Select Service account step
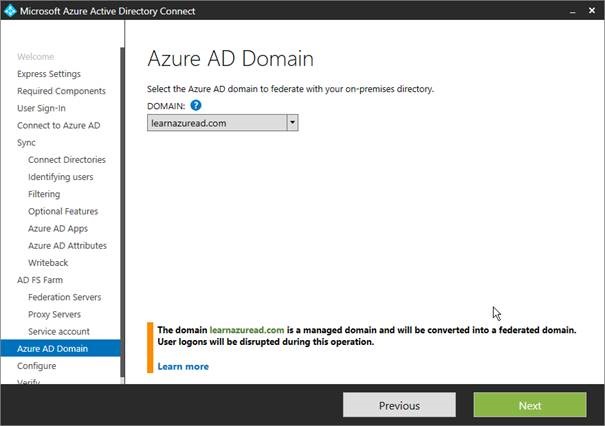This screenshot has height=426, width=605. tap(59, 331)
